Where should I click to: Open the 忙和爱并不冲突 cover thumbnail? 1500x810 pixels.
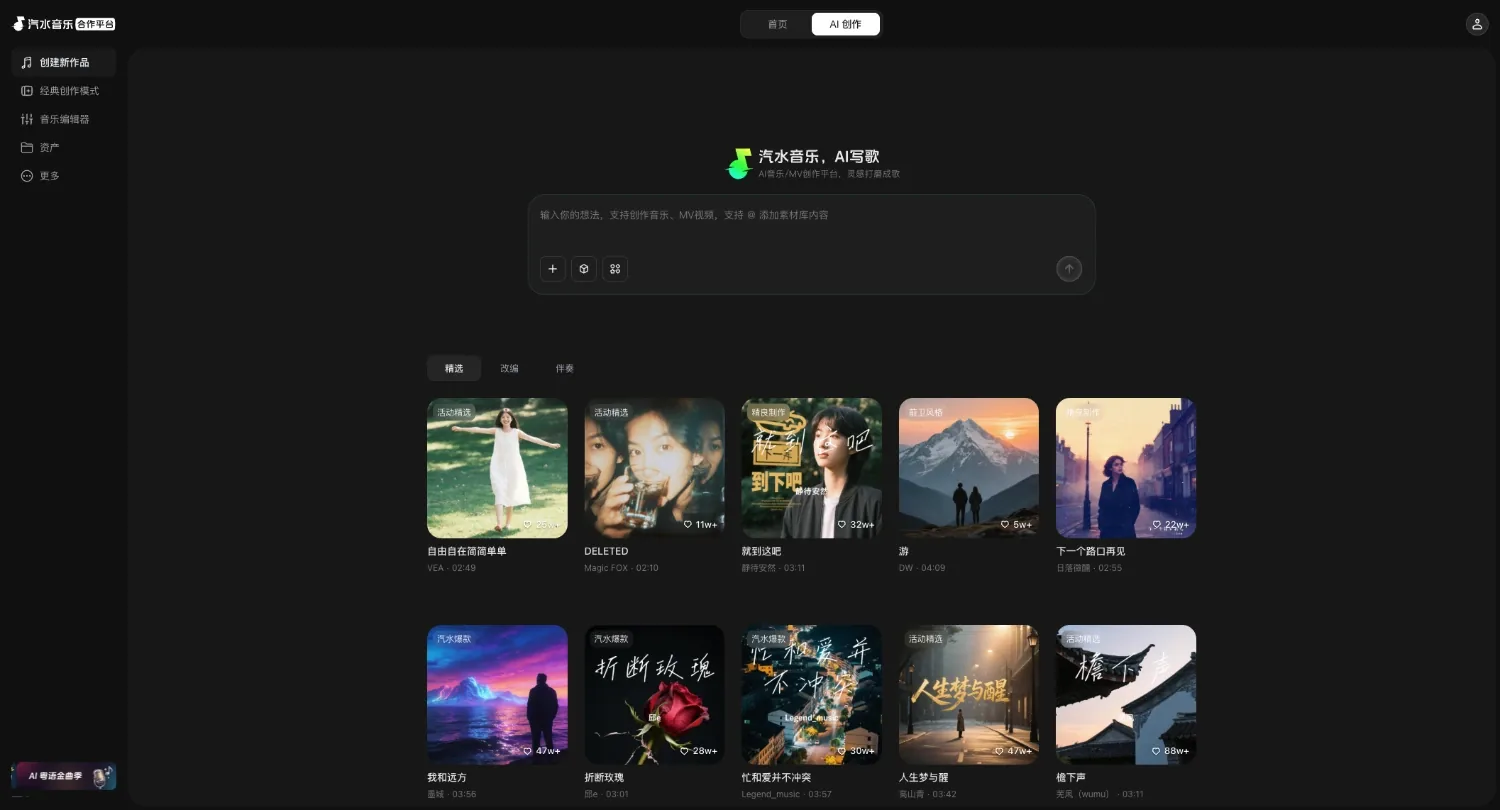click(812, 695)
